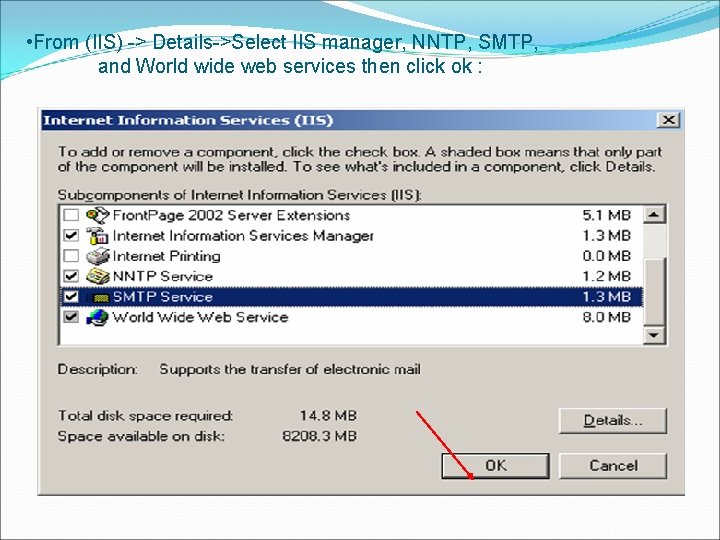
Task: Click the SMTP Service icon
Action: pos(98,297)
